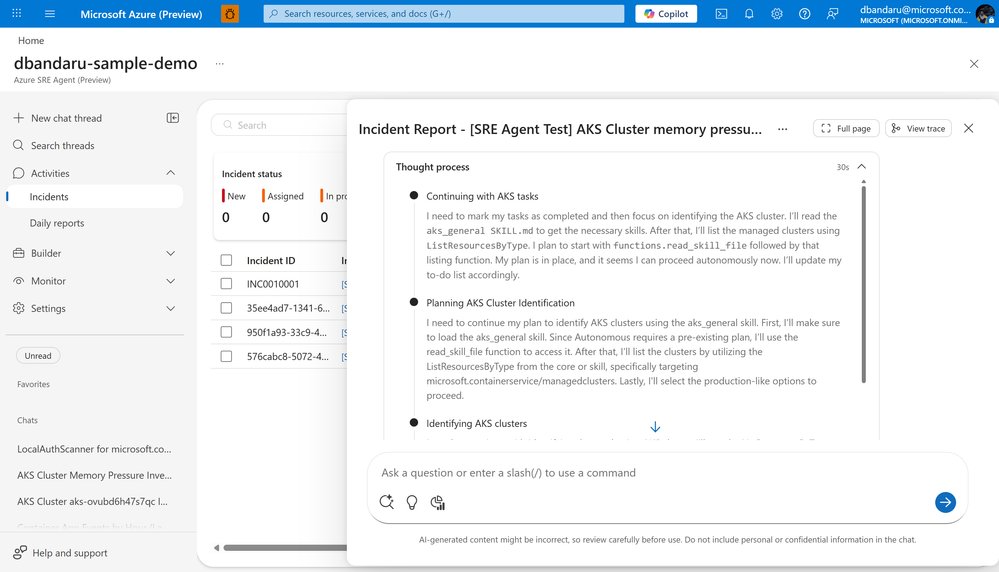Click the magnifier sparkle icon in chat box
The width and height of the screenshot is (999, 572).
click(x=386, y=502)
